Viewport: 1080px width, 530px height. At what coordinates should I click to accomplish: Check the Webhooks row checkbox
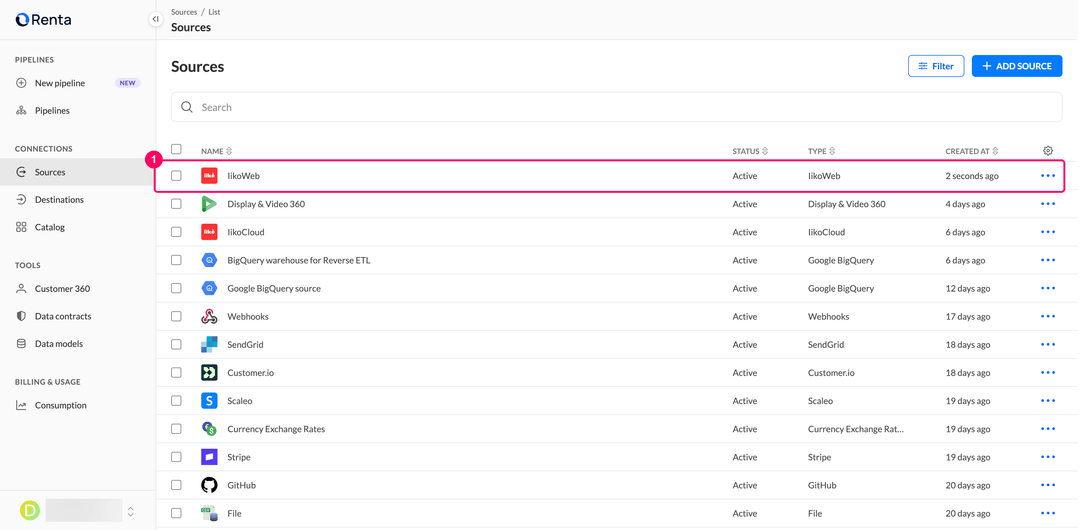click(x=176, y=316)
